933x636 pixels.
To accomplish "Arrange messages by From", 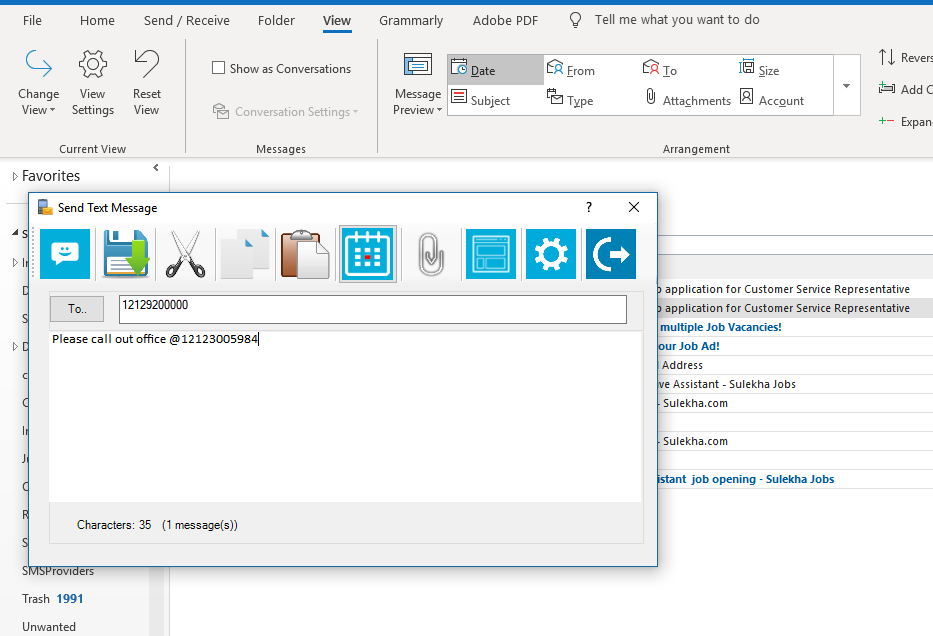I will (x=571, y=70).
